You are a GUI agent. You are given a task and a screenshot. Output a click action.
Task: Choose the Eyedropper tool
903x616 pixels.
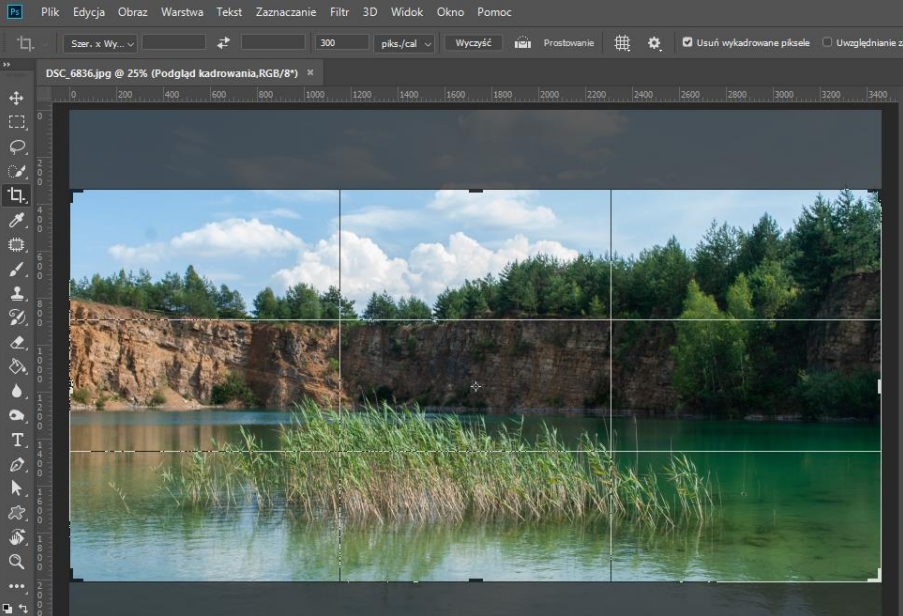17,220
